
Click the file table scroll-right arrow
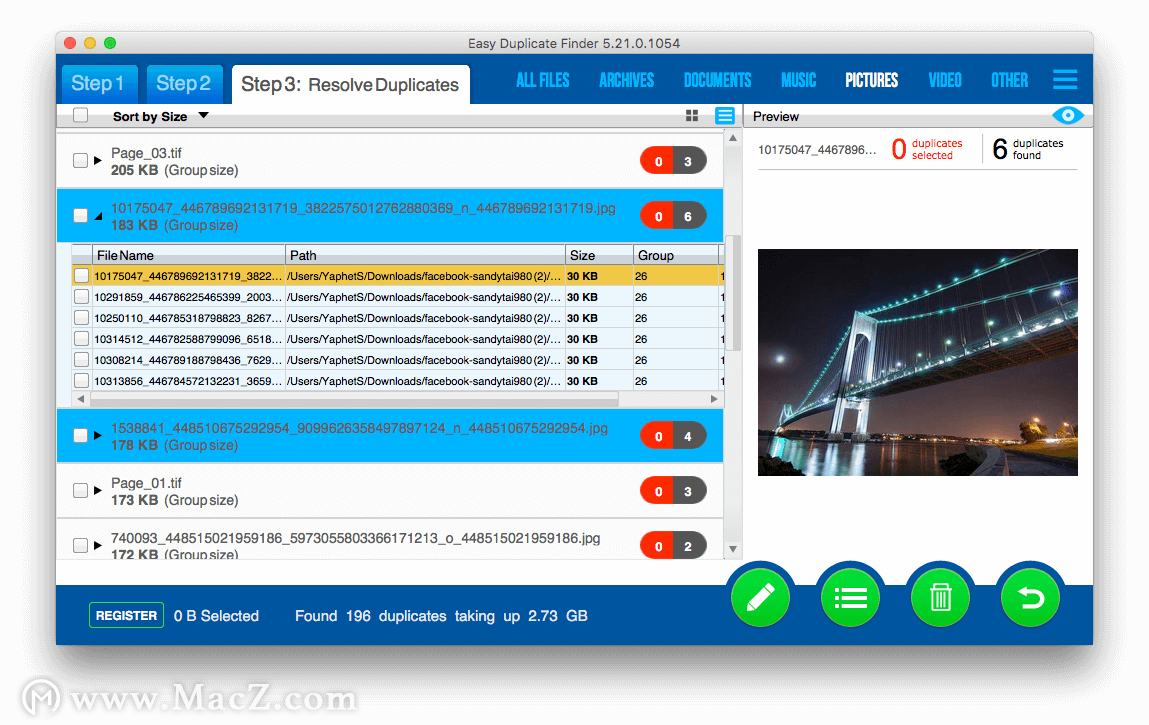point(714,399)
